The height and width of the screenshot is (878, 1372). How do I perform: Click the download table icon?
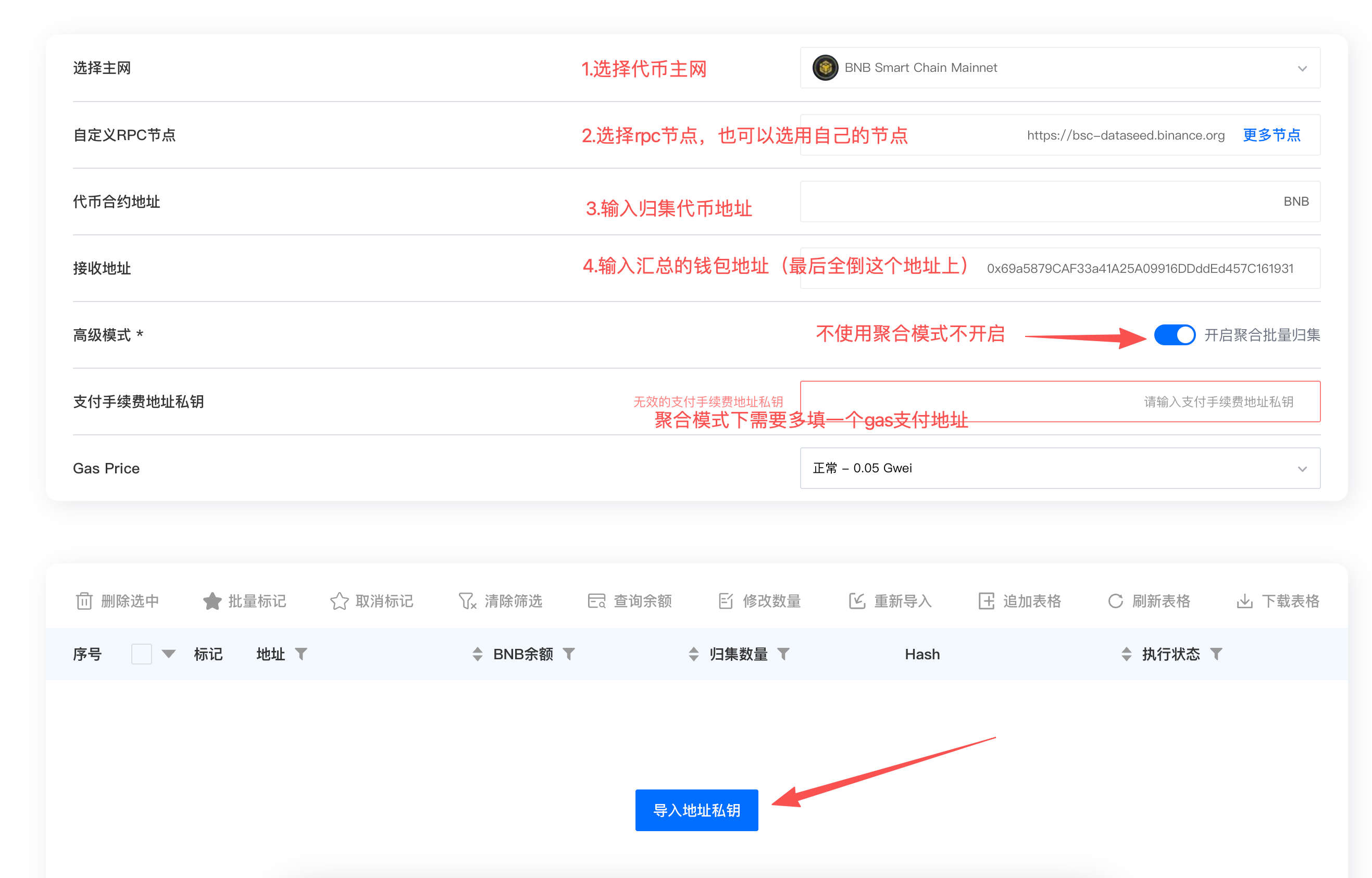(1244, 601)
